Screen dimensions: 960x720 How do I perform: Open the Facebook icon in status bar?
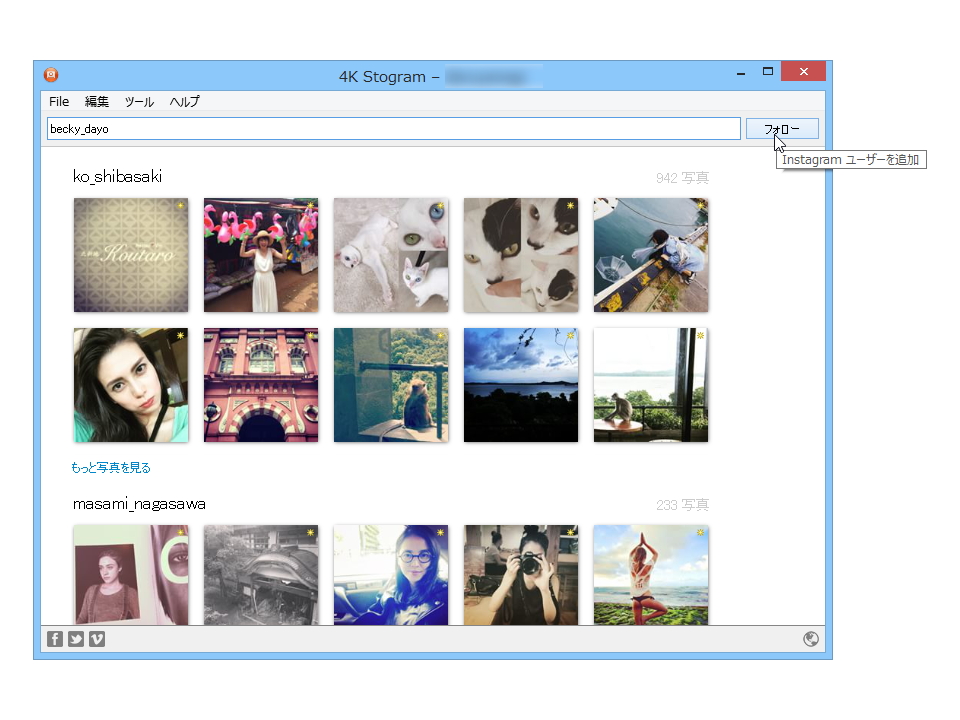point(55,639)
